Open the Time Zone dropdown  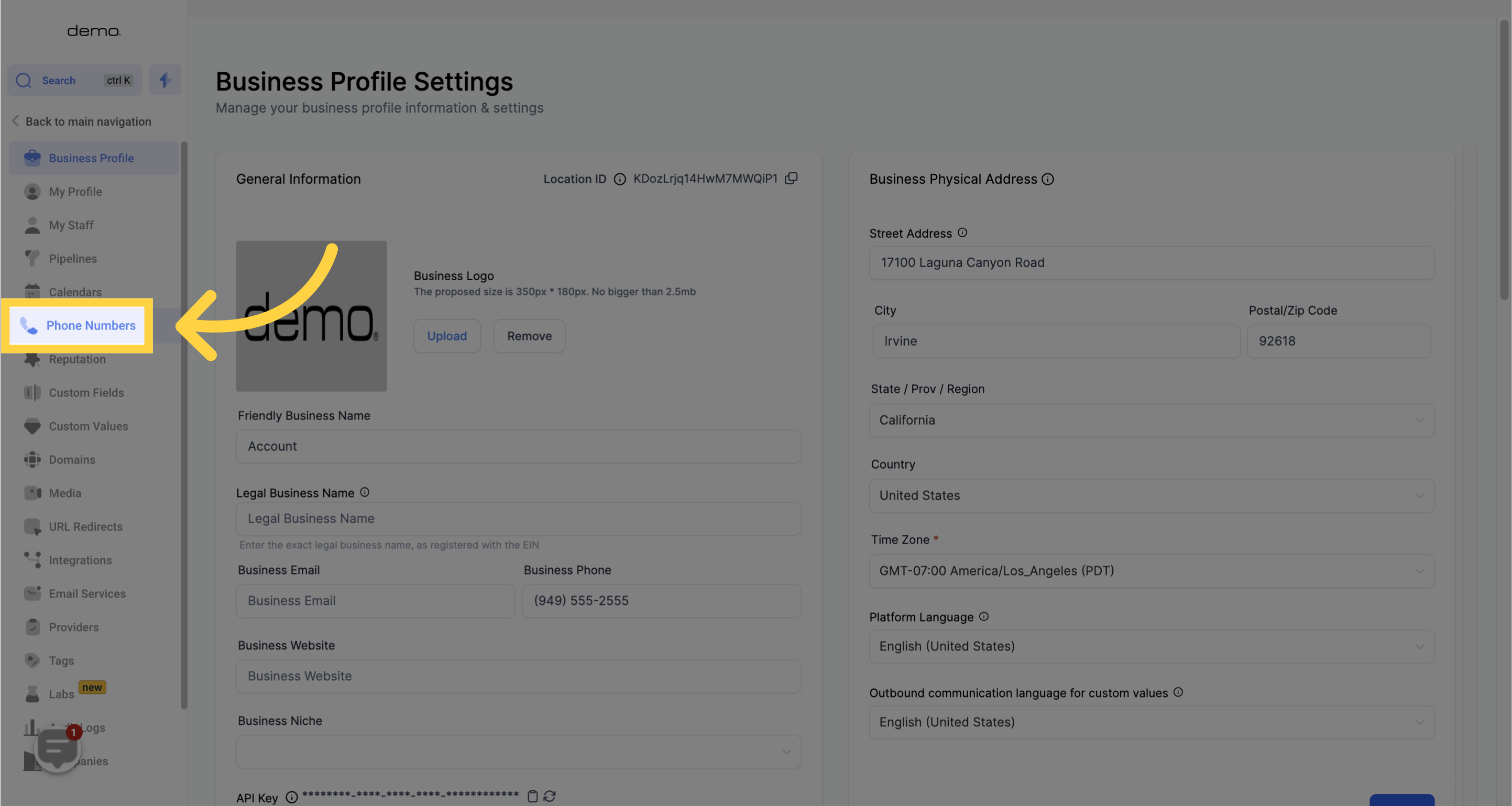[1151, 571]
